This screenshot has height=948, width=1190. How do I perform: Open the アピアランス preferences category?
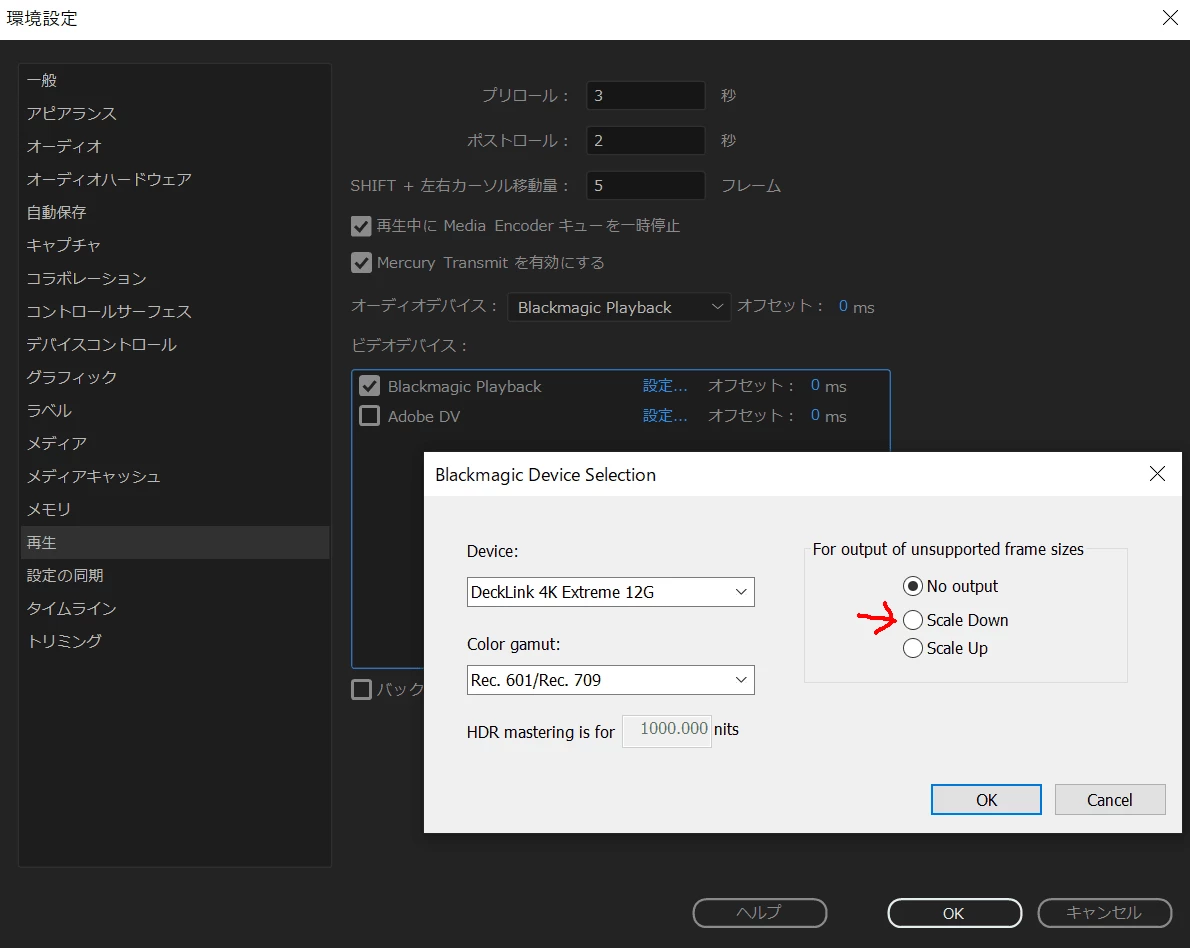click(175, 114)
